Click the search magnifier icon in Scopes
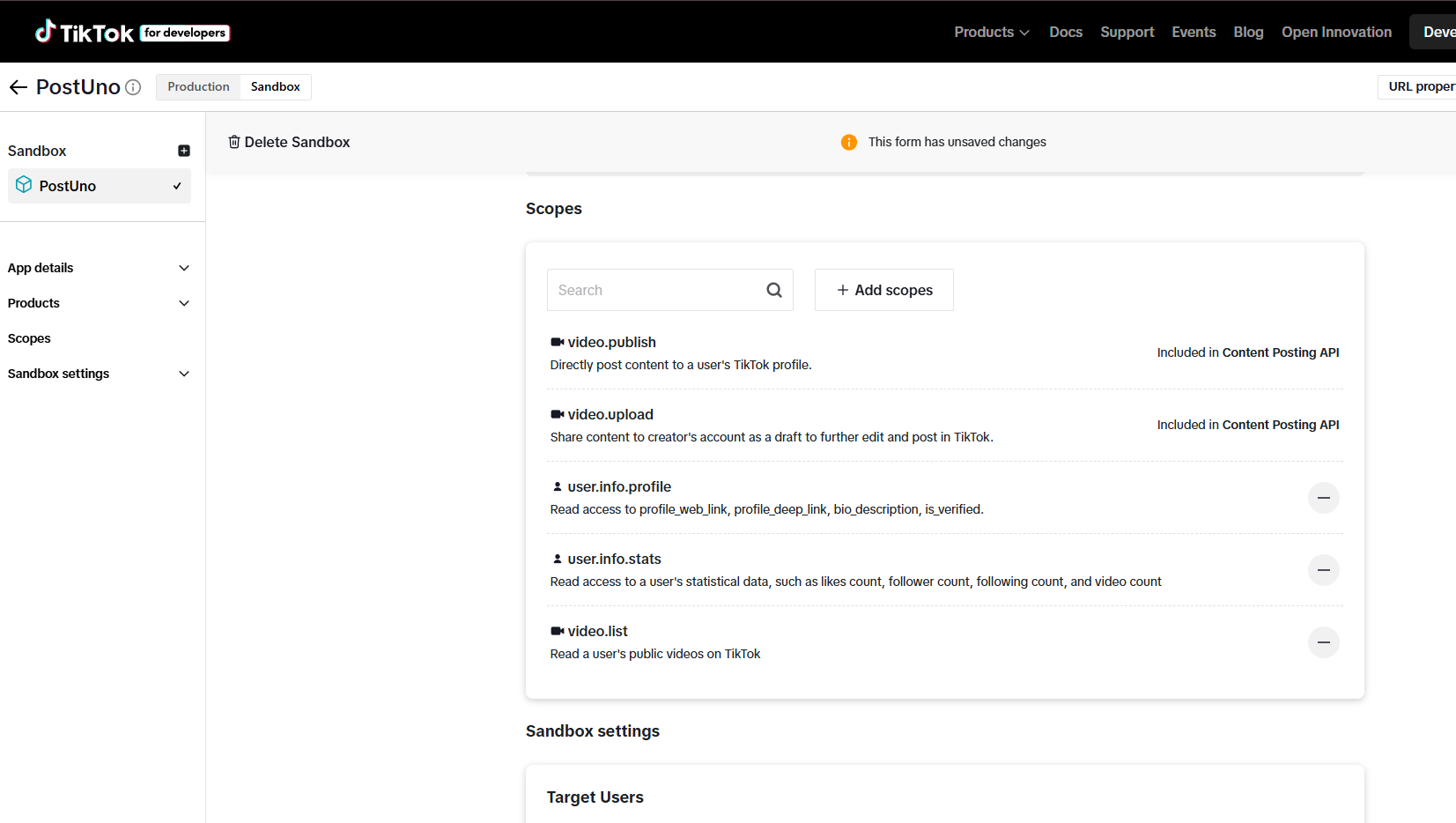The height and width of the screenshot is (823, 1456). click(774, 290)
